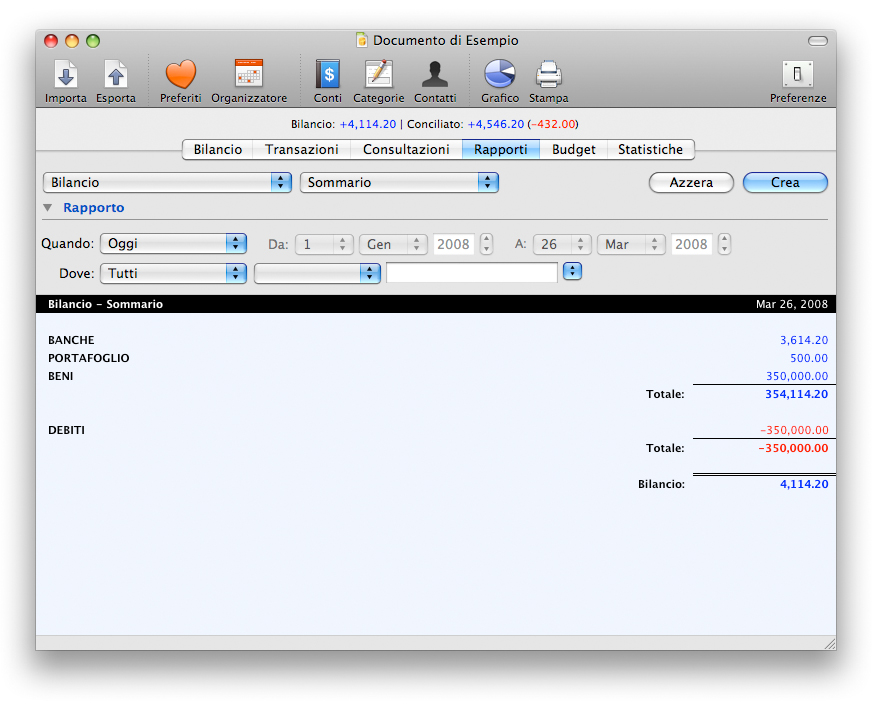Open the Categorie icon
872x711 pixels.
379,74
